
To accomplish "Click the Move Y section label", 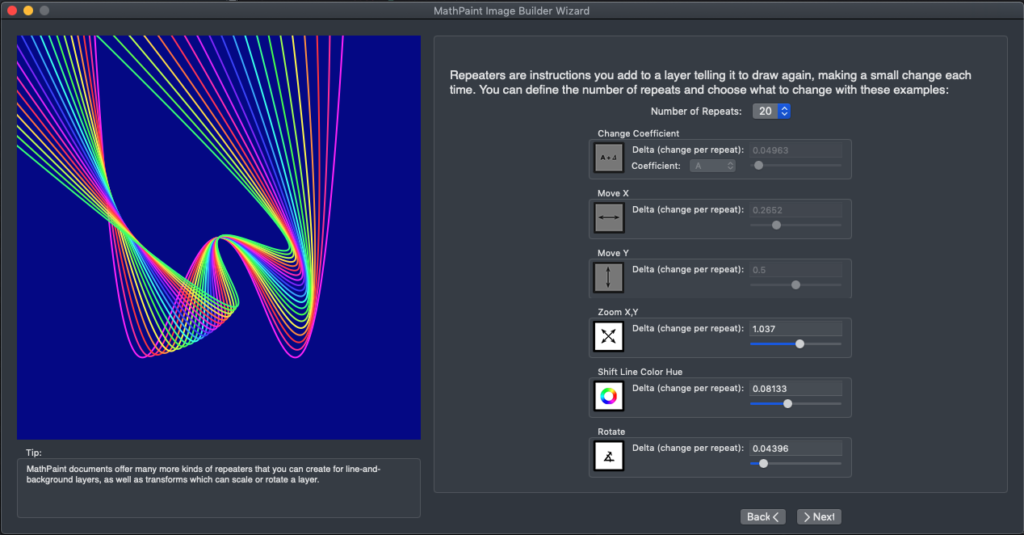I will click(613, 253).
